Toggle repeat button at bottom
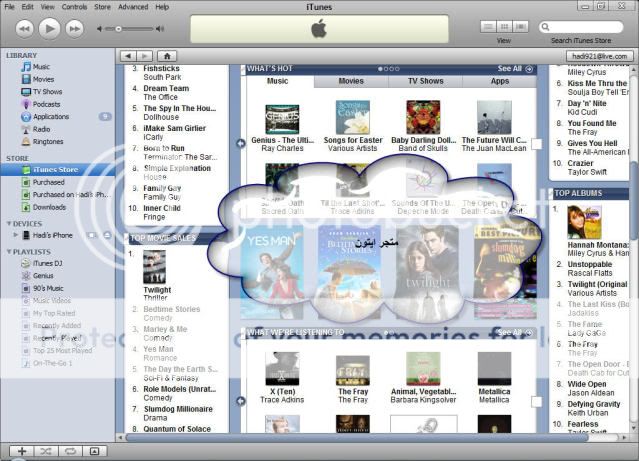Image resolution: width=639 pixels, height=461 pixels. click(x=70, y=451)
